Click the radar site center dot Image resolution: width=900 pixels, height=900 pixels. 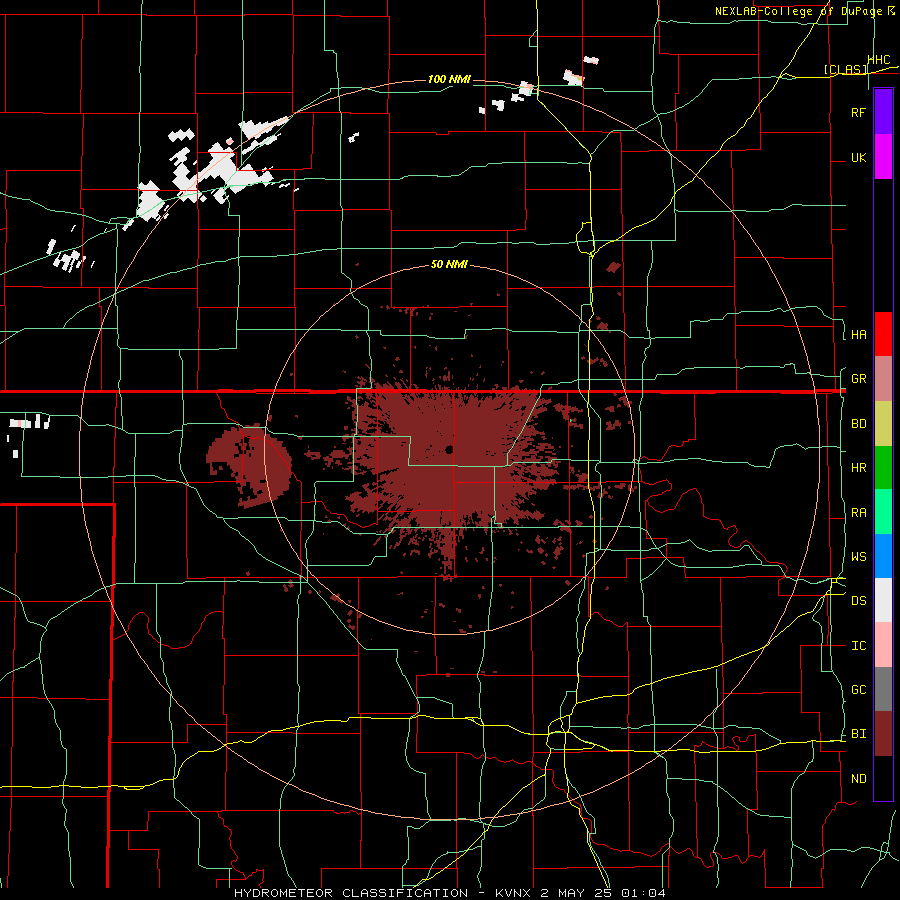pos(449,449)
